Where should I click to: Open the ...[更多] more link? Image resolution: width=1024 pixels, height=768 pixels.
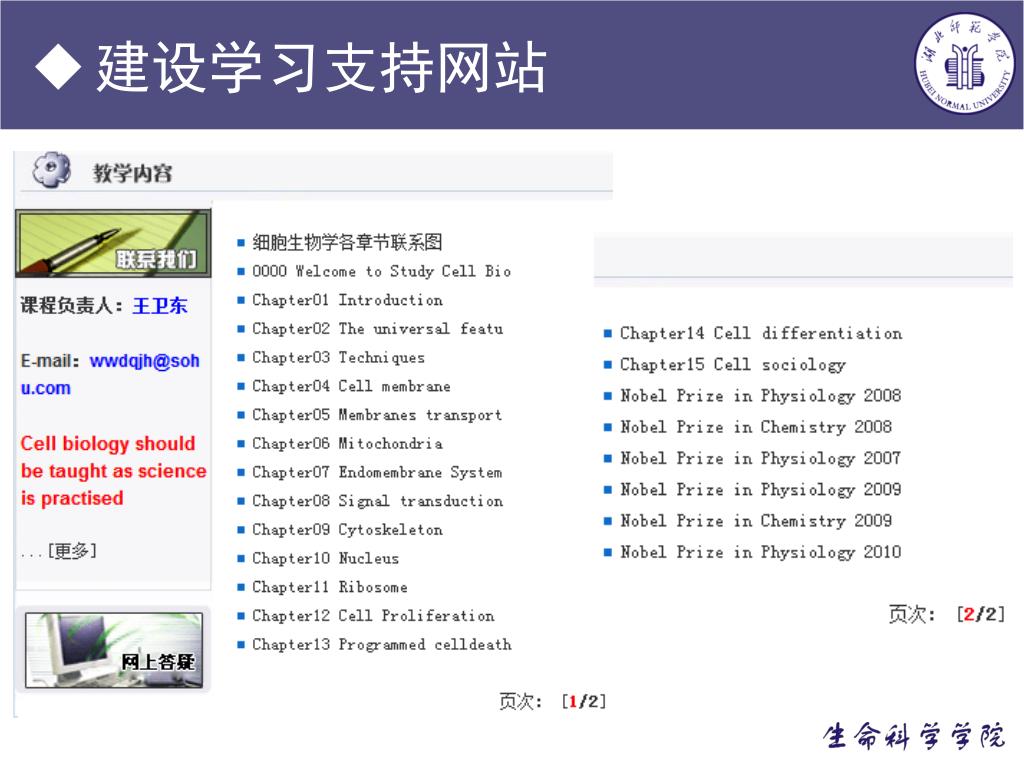59,551
